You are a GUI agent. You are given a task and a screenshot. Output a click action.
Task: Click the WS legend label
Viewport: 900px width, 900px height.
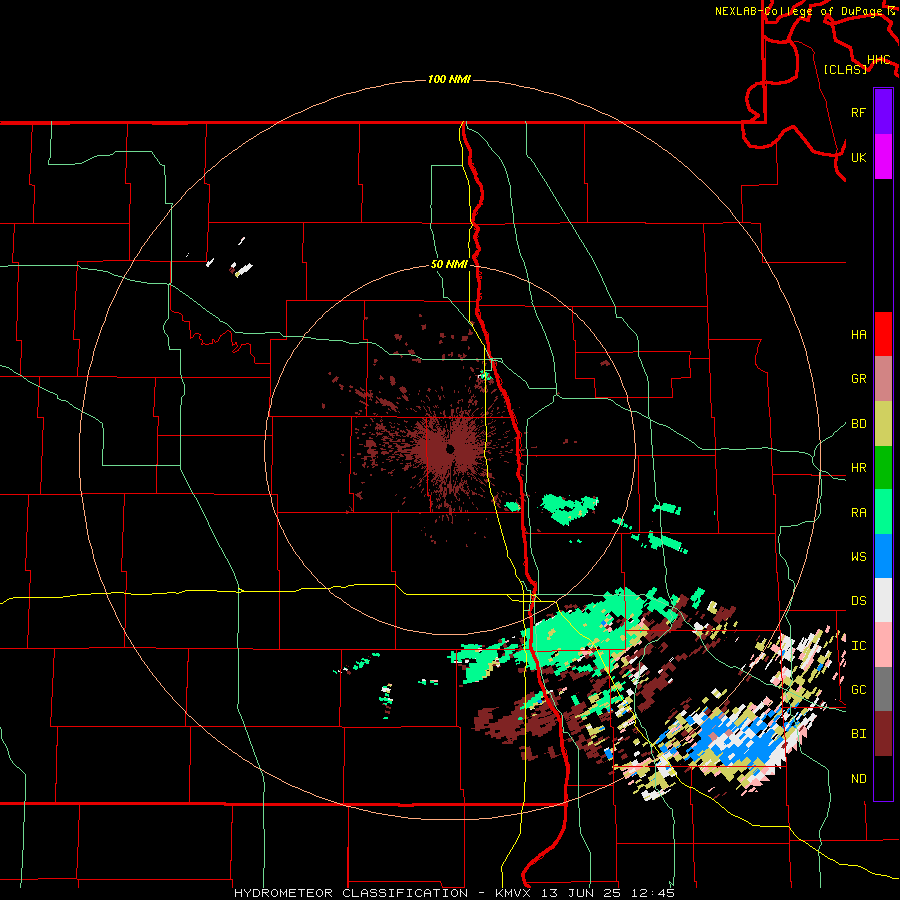858,557
